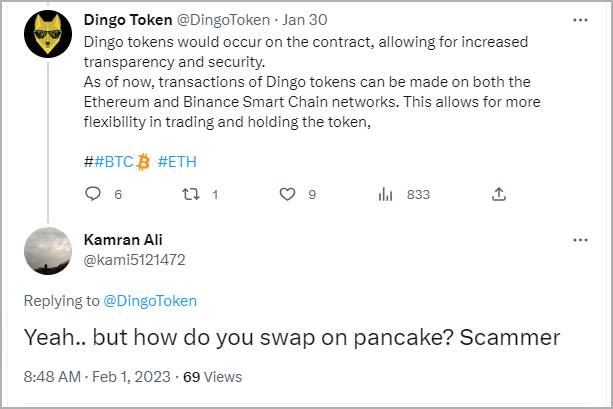
Task: Click the reply speech bubble icon
Action: click(93, 194)
